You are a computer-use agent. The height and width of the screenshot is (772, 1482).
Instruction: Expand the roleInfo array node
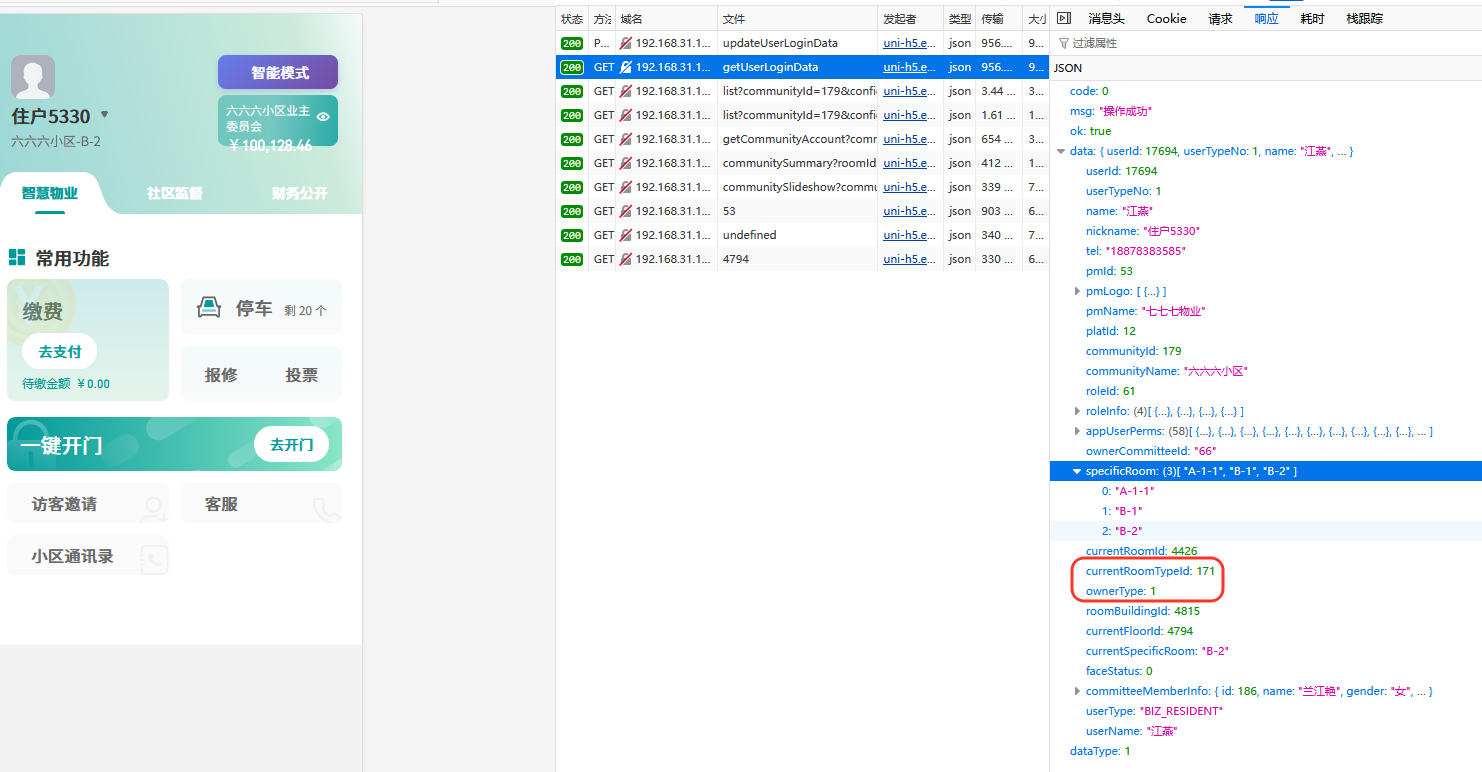click(1077, 411)
